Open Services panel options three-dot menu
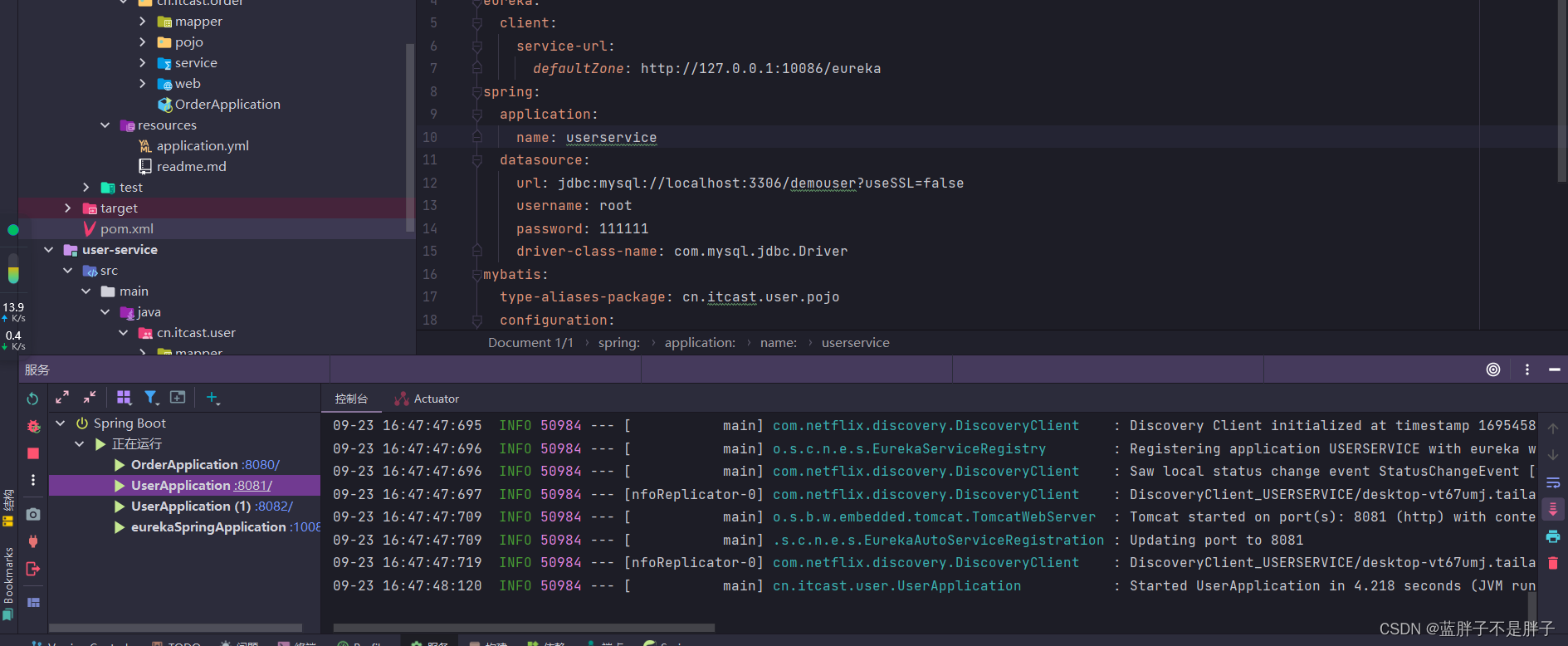1568x646 pixels. click(x=1527, y=369)
